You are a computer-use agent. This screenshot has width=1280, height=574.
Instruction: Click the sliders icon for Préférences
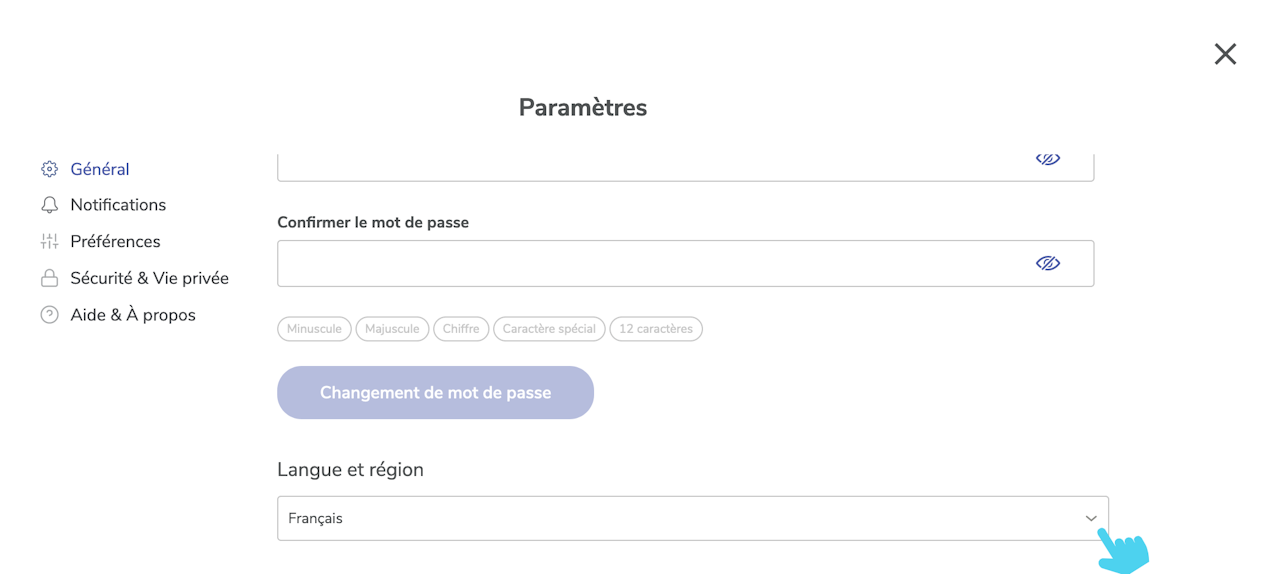[x=49, y=241]
